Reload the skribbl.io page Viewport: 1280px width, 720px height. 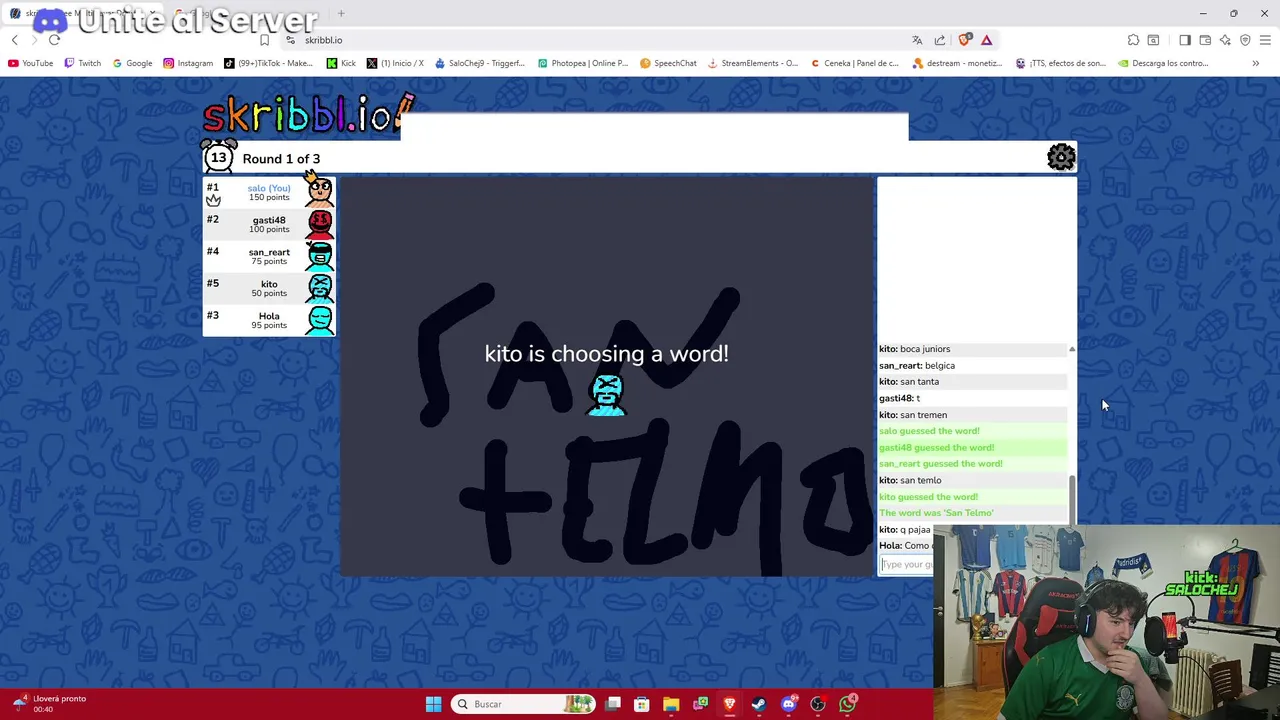pos(54,40)
